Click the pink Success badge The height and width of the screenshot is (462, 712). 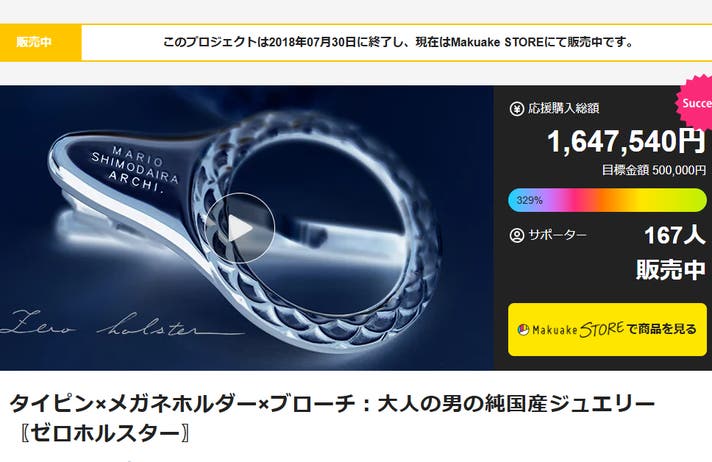point(694,103)
